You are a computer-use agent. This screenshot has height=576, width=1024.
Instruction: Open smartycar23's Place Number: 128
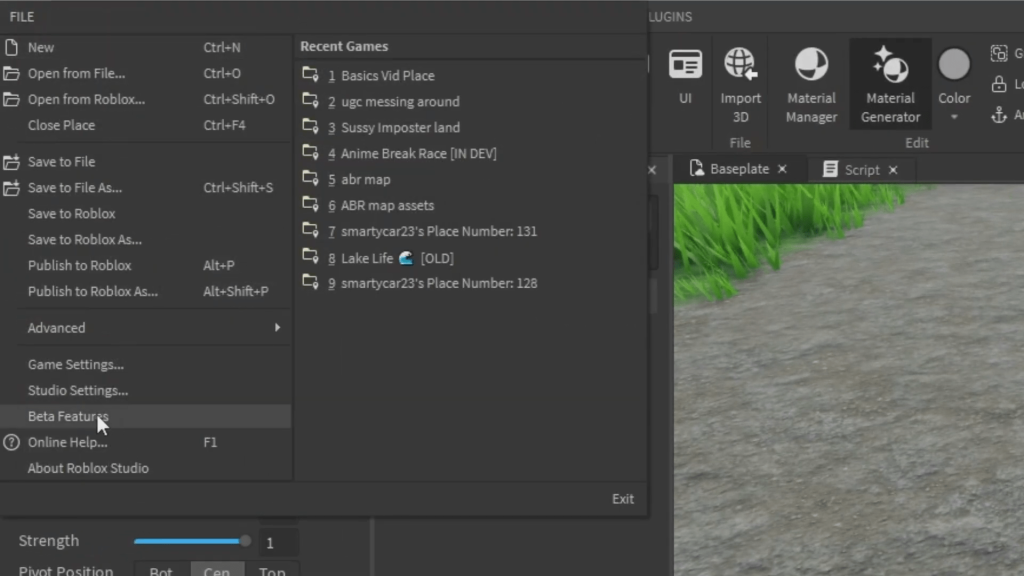439,283
